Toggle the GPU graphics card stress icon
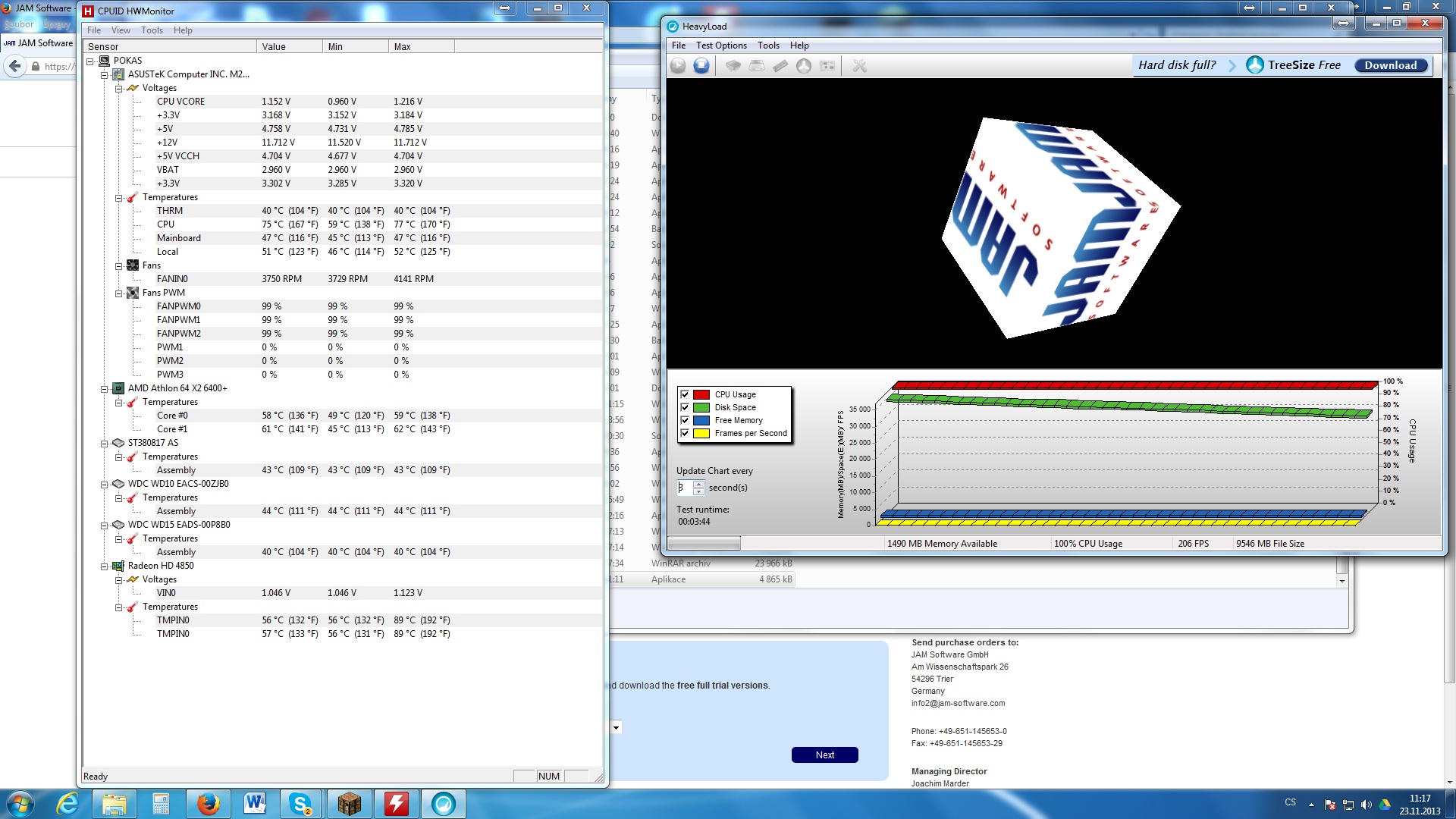 click(x=827, y=66)
